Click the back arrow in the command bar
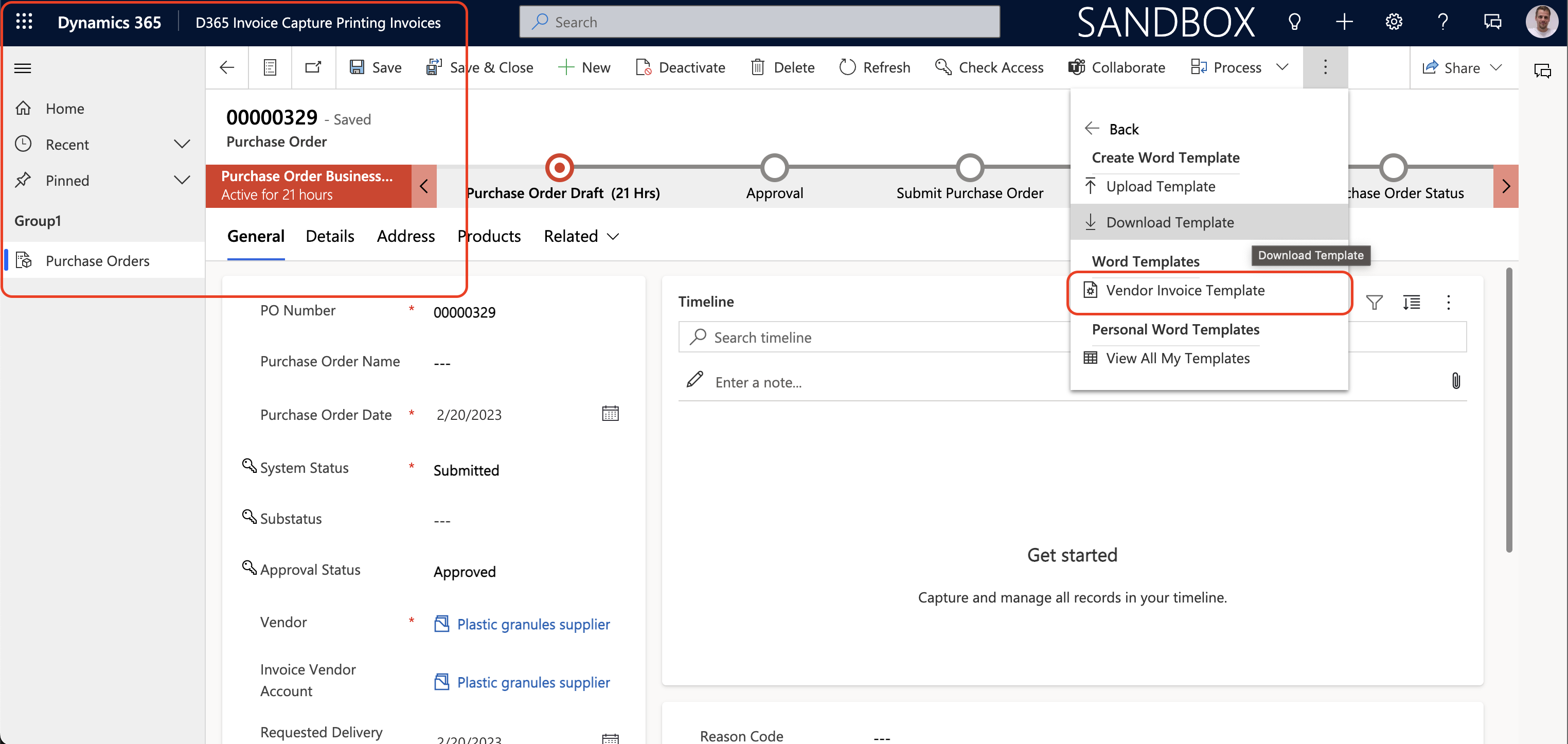 click(x=227, y=67)
